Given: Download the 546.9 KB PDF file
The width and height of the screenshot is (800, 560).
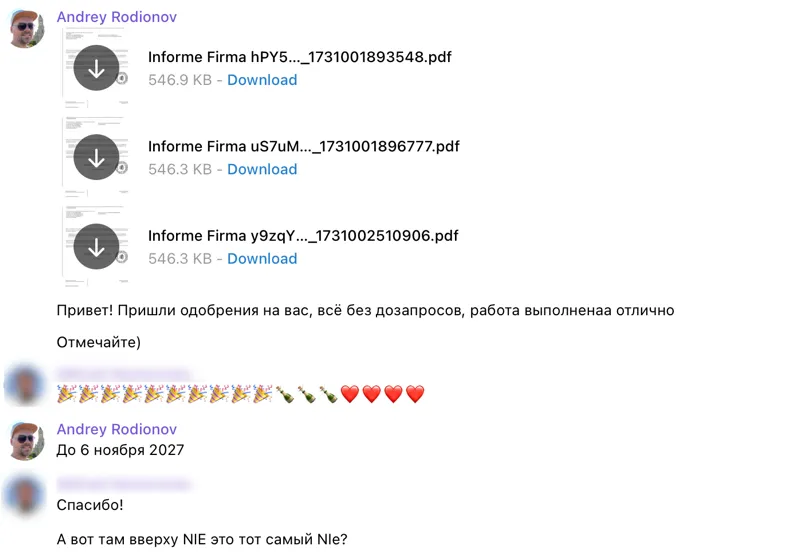Looking at the screenshot, I should pos(262,80).
